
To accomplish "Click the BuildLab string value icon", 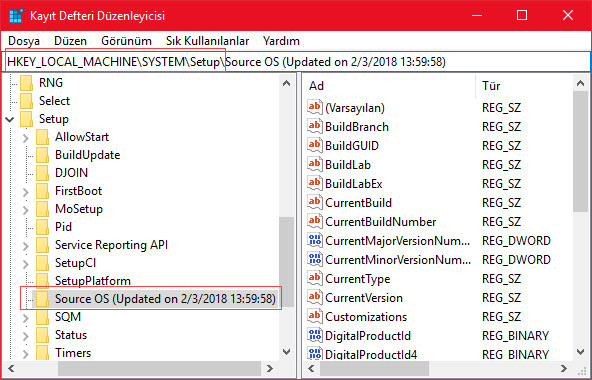I will 314,164.
